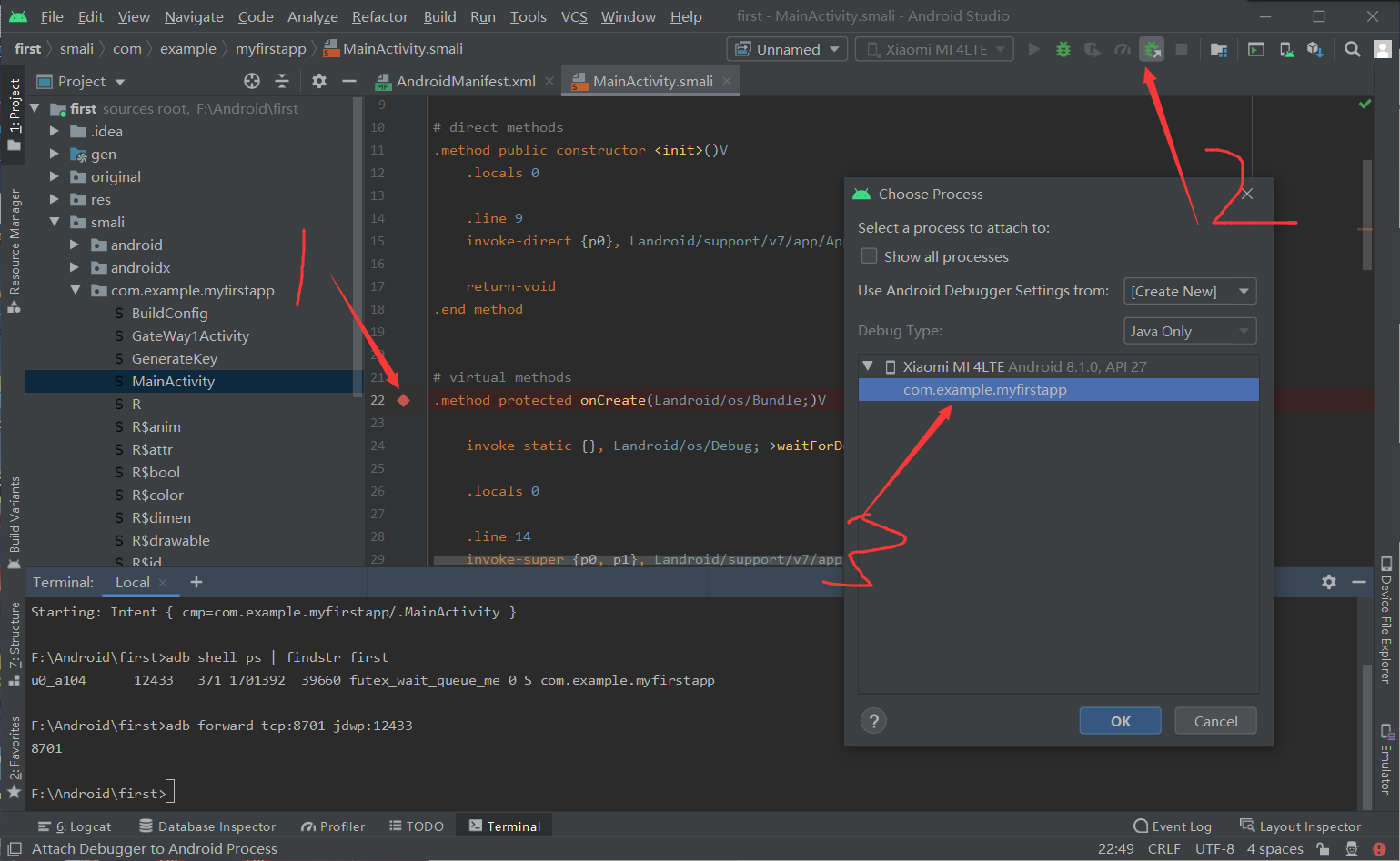Close the Local terminal tab
The image size is (1400, 861).
163,583
